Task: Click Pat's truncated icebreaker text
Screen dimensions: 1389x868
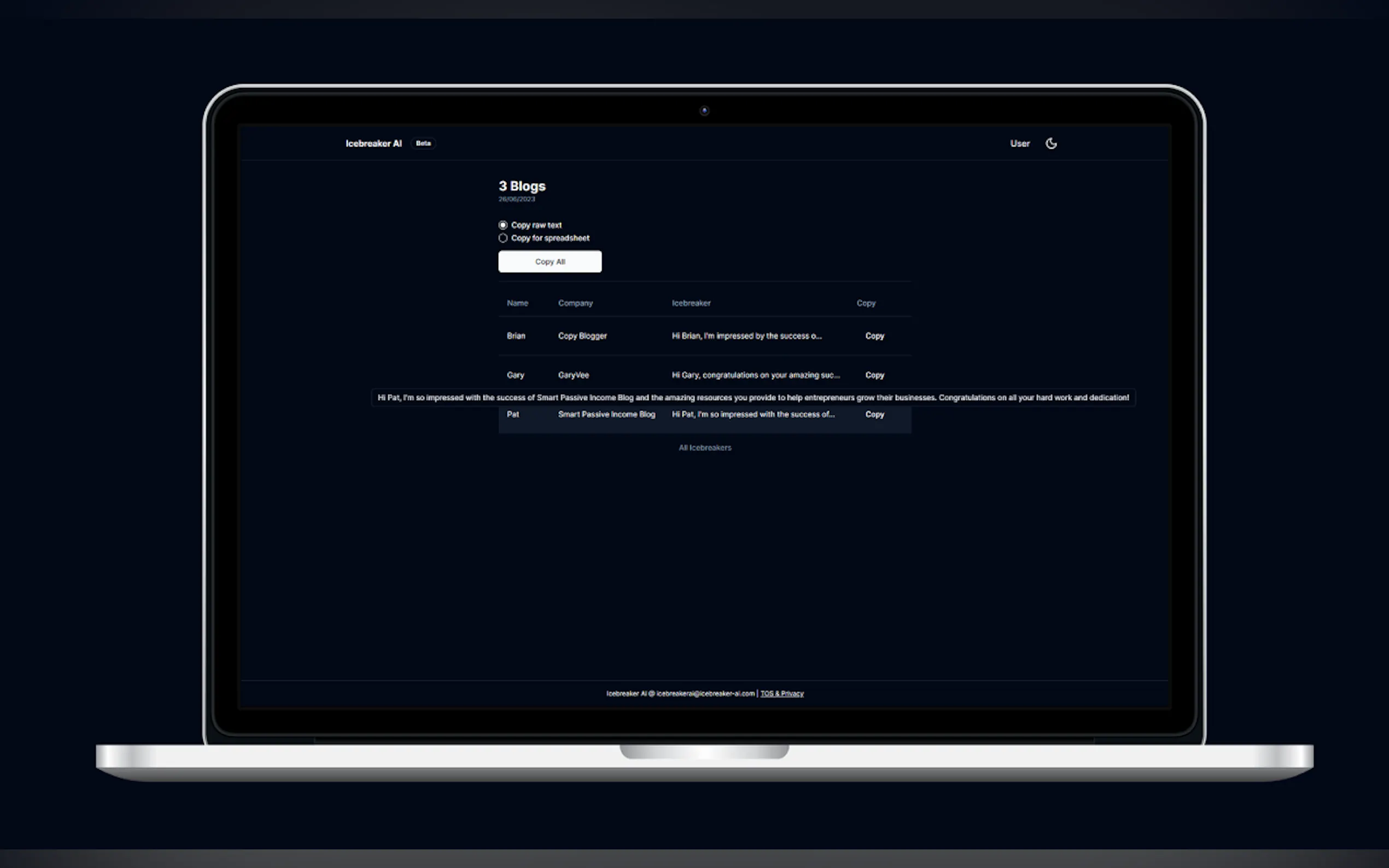Action: pos(752,414)
